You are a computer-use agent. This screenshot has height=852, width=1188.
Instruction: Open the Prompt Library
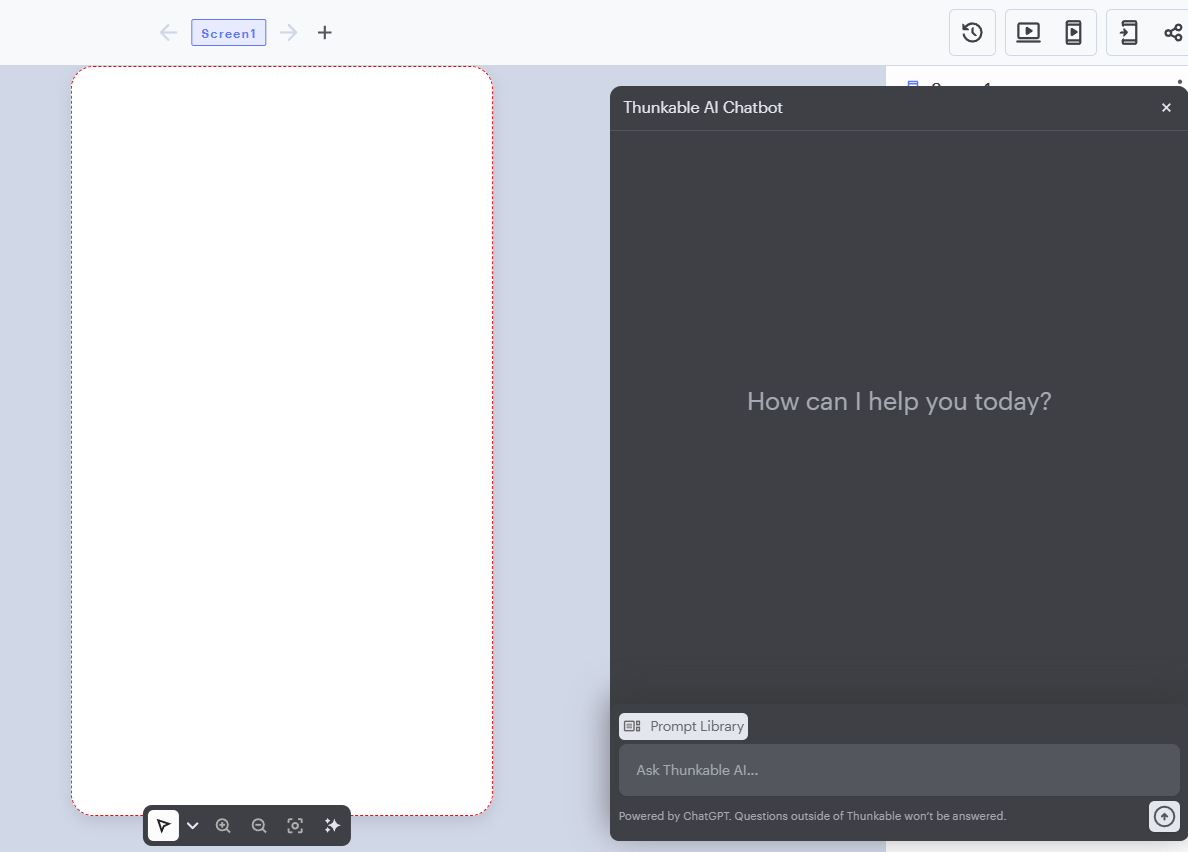tap(684, 726)
